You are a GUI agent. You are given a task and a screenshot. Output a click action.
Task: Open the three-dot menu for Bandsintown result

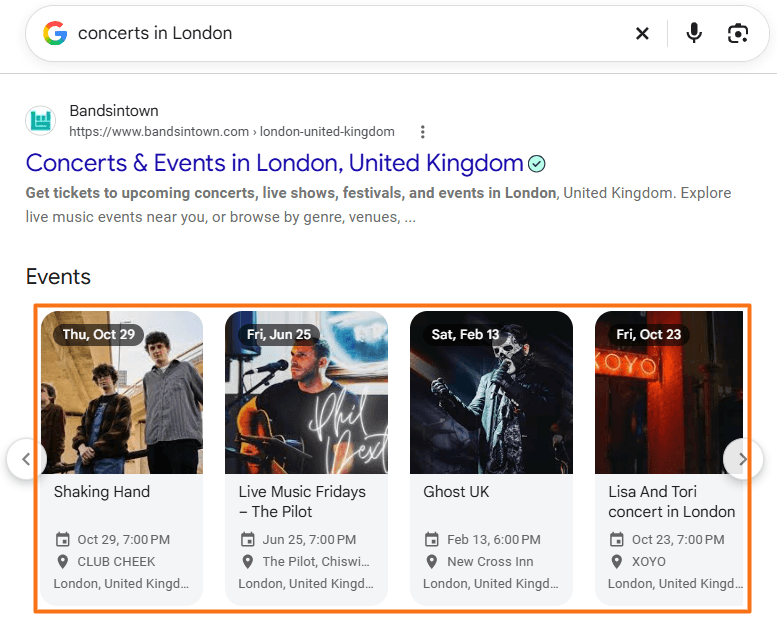(422, 132)
